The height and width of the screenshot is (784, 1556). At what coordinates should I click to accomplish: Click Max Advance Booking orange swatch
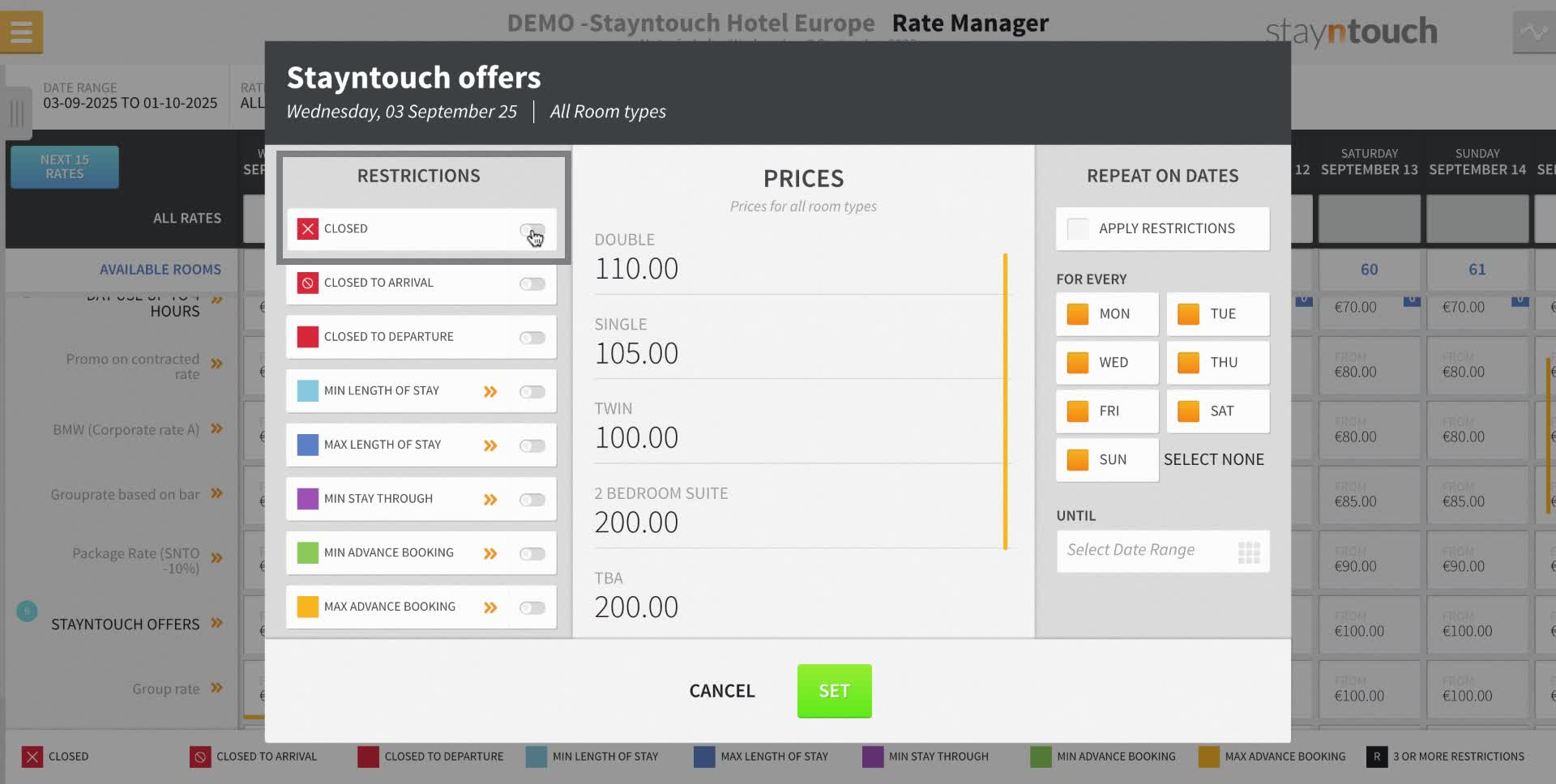[308, 607]
